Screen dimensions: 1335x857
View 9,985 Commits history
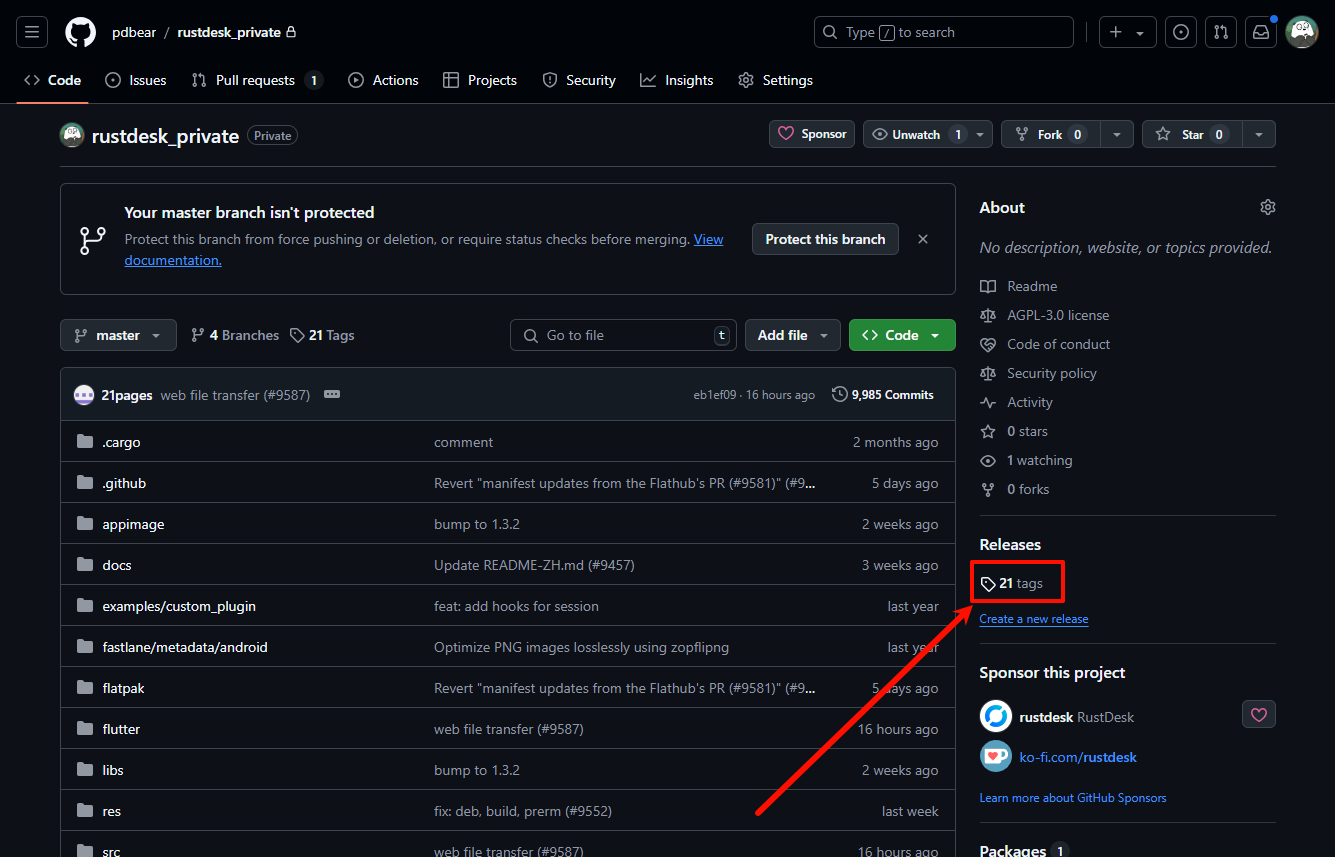[883, 395]
